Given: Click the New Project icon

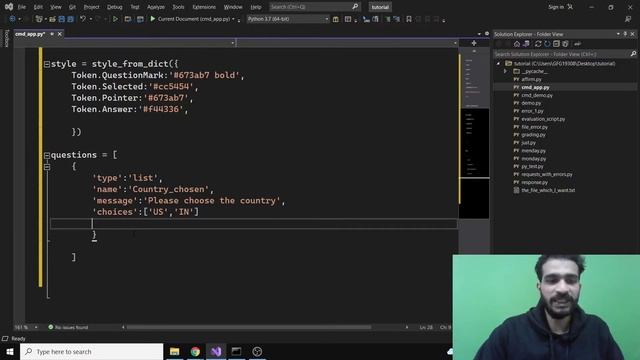Looking at the screenshot, I should click(39, 19).
